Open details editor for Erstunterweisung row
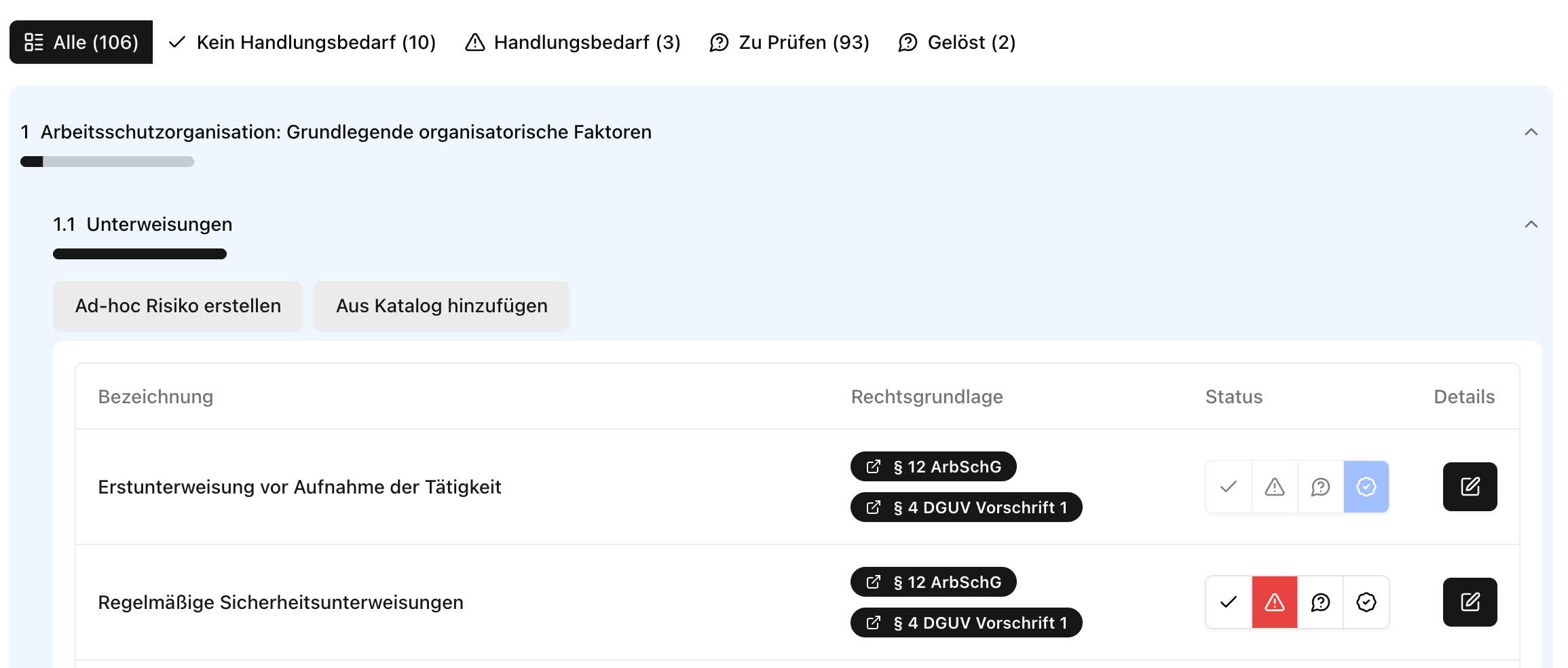Screen dimensions: 1568x668 pyautogui.click(x=1470, y=487)
